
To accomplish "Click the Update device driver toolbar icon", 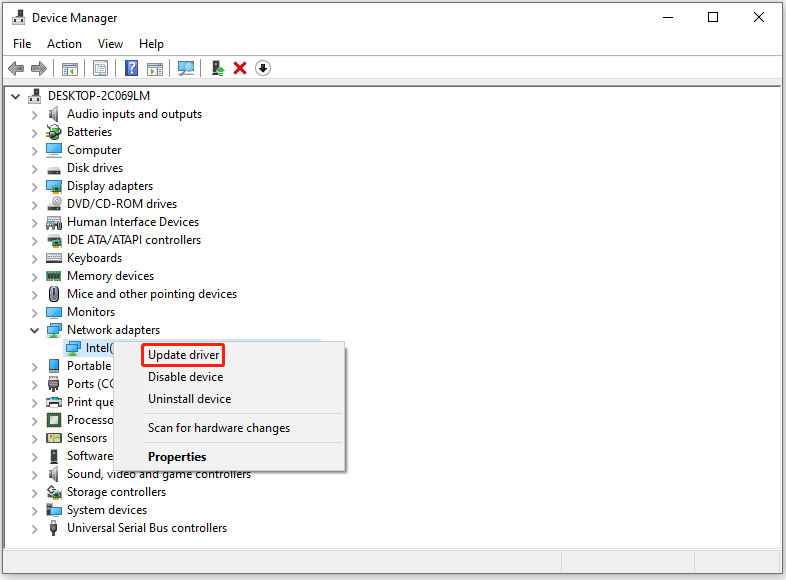I will [x=218, y=68].
